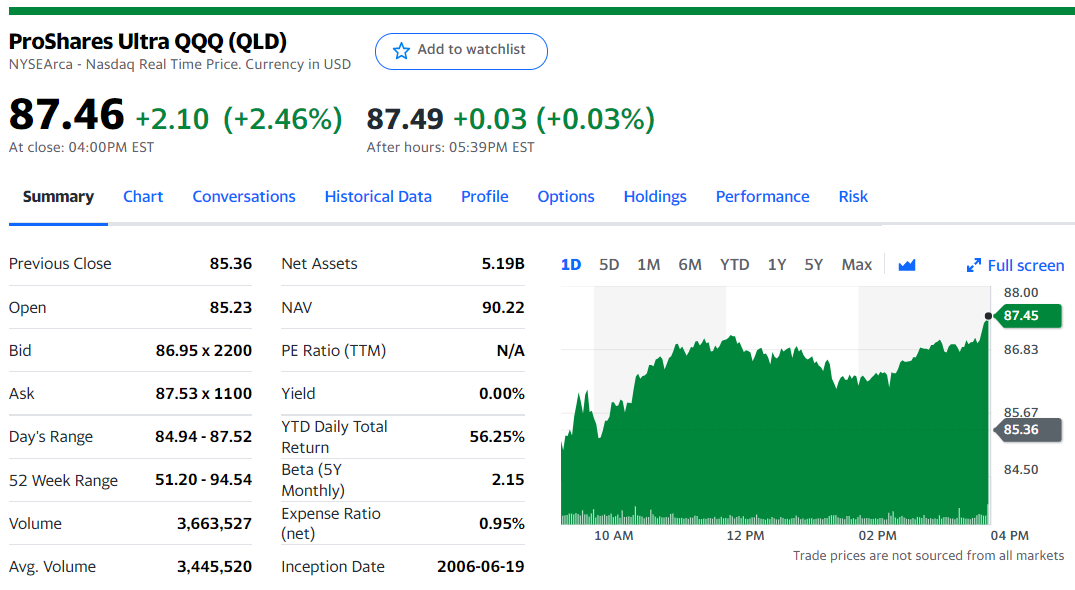The image size is (1075, 590).
Task: Click the 52 Week Range value 51.20 - 94.54
Action: point(204,480)
